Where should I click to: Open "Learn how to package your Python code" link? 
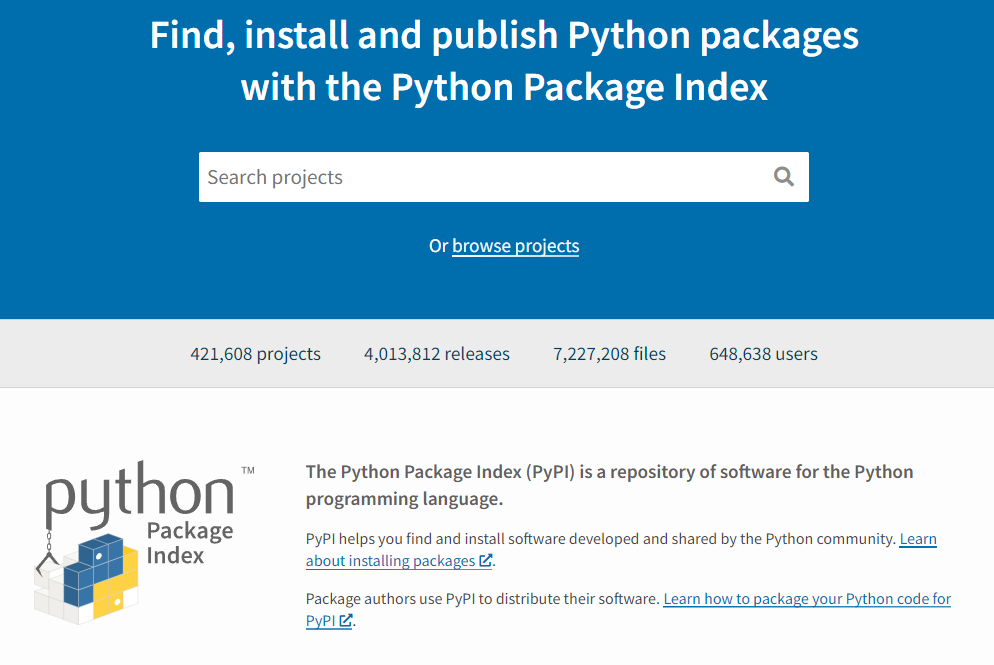806,599
